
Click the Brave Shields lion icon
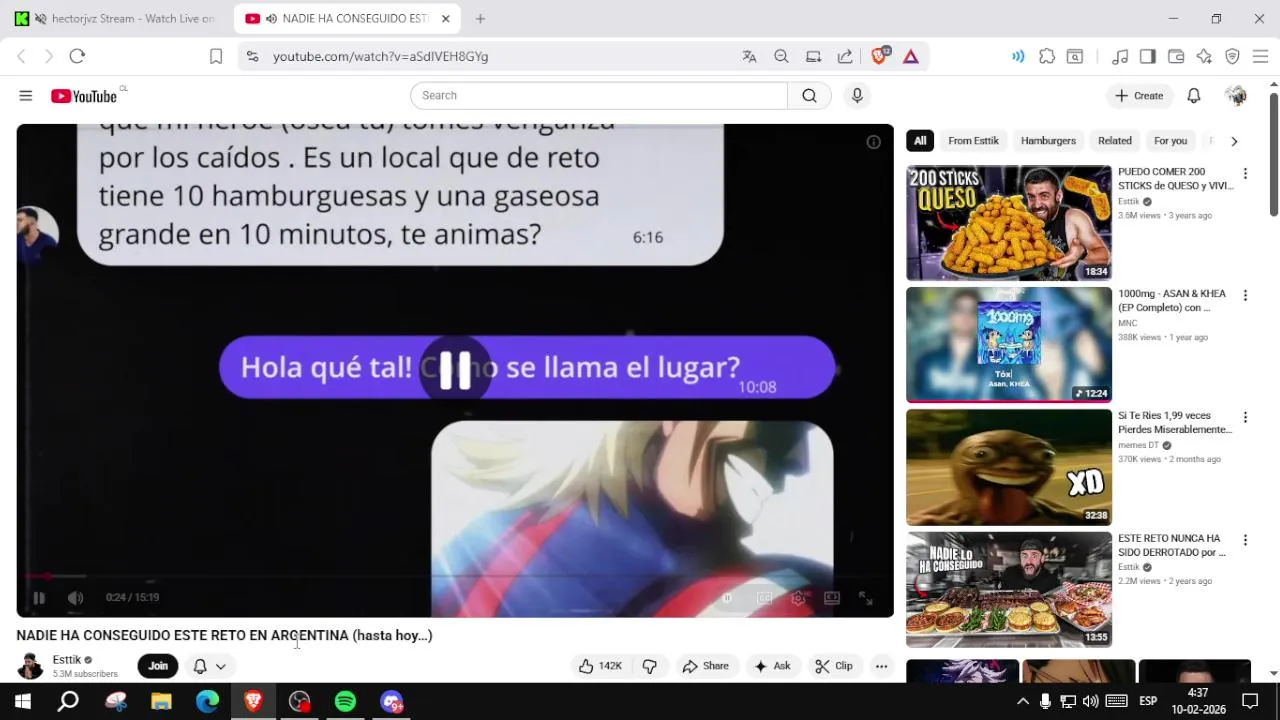(879, 56)
